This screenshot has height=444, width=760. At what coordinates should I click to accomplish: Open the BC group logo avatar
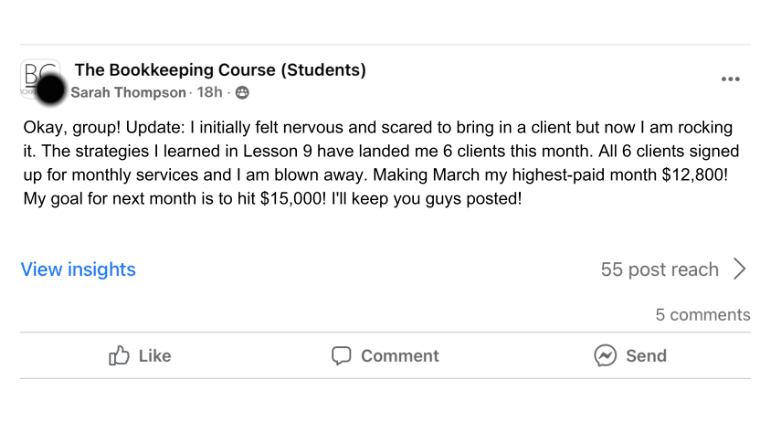36,73
